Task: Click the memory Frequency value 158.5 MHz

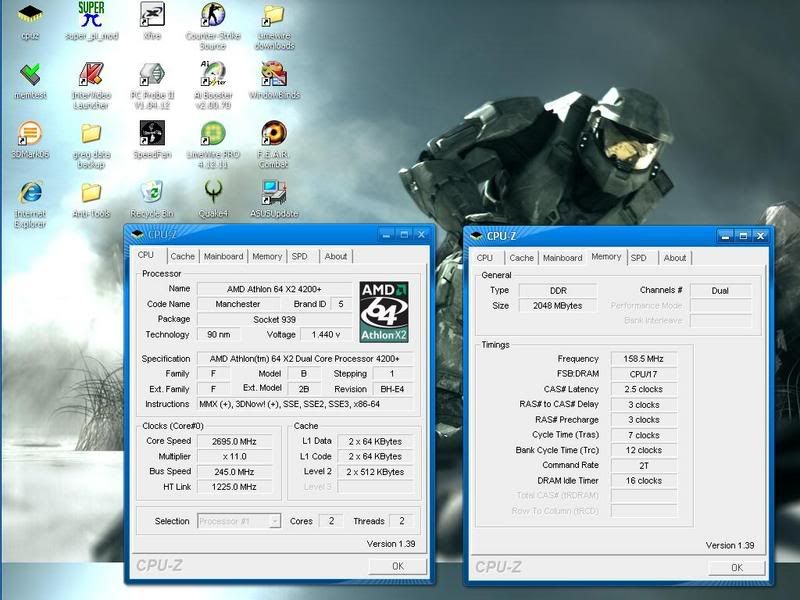Action: click(643, 359)
